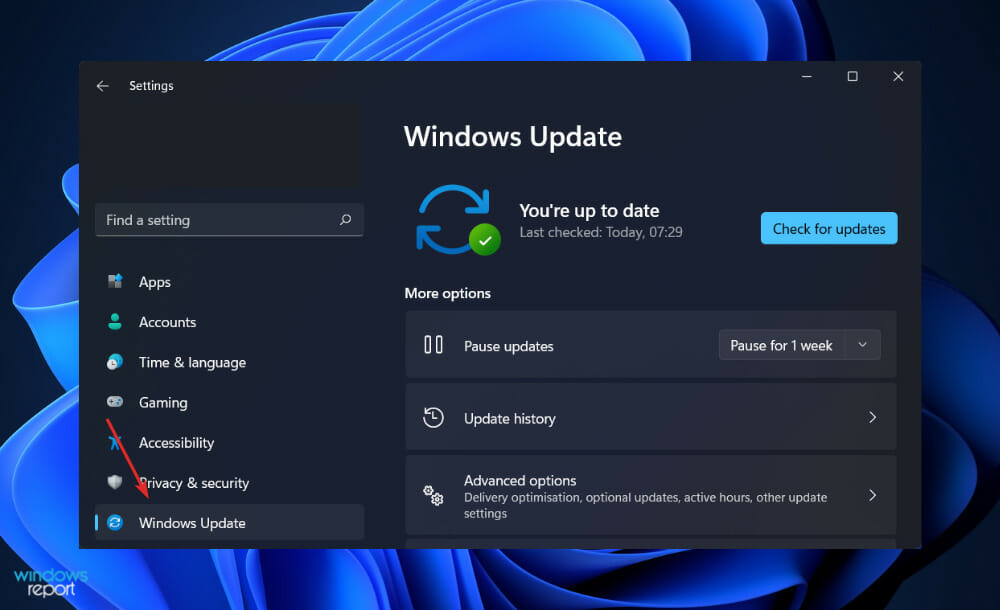Click the Pause for 1 week button

pyautogui.click(x=781, y=345)
